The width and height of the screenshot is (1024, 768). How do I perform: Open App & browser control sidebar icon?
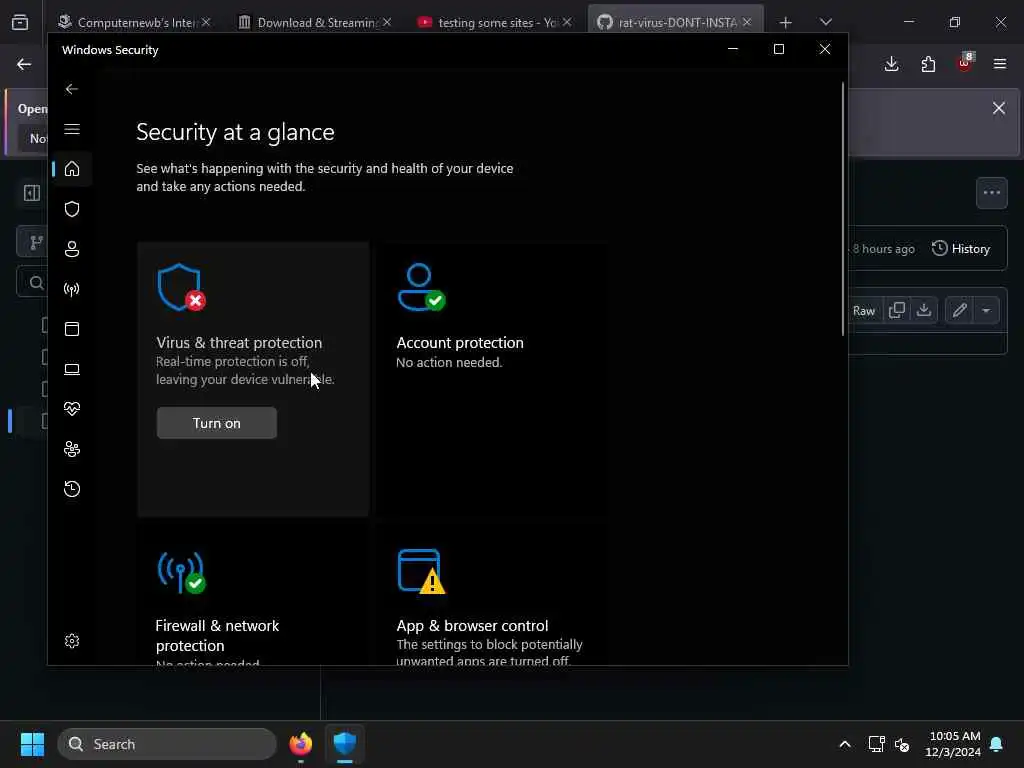coord(72,328)
